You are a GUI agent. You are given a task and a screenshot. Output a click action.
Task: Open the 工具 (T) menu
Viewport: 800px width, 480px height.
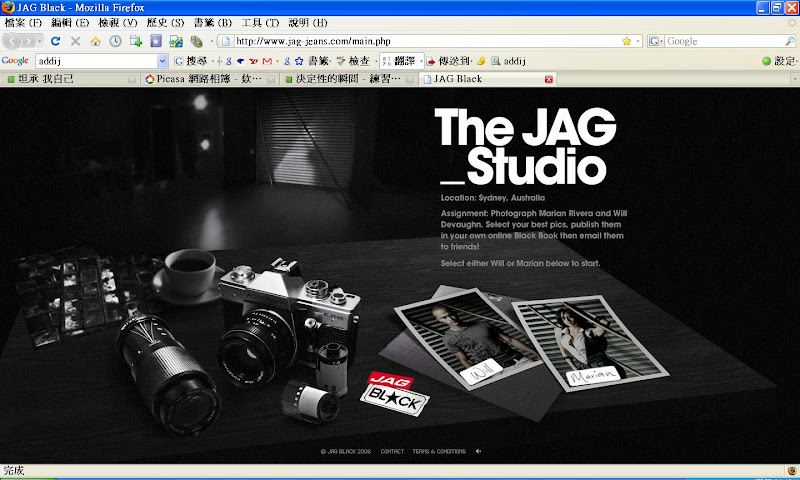pos(260,22)
